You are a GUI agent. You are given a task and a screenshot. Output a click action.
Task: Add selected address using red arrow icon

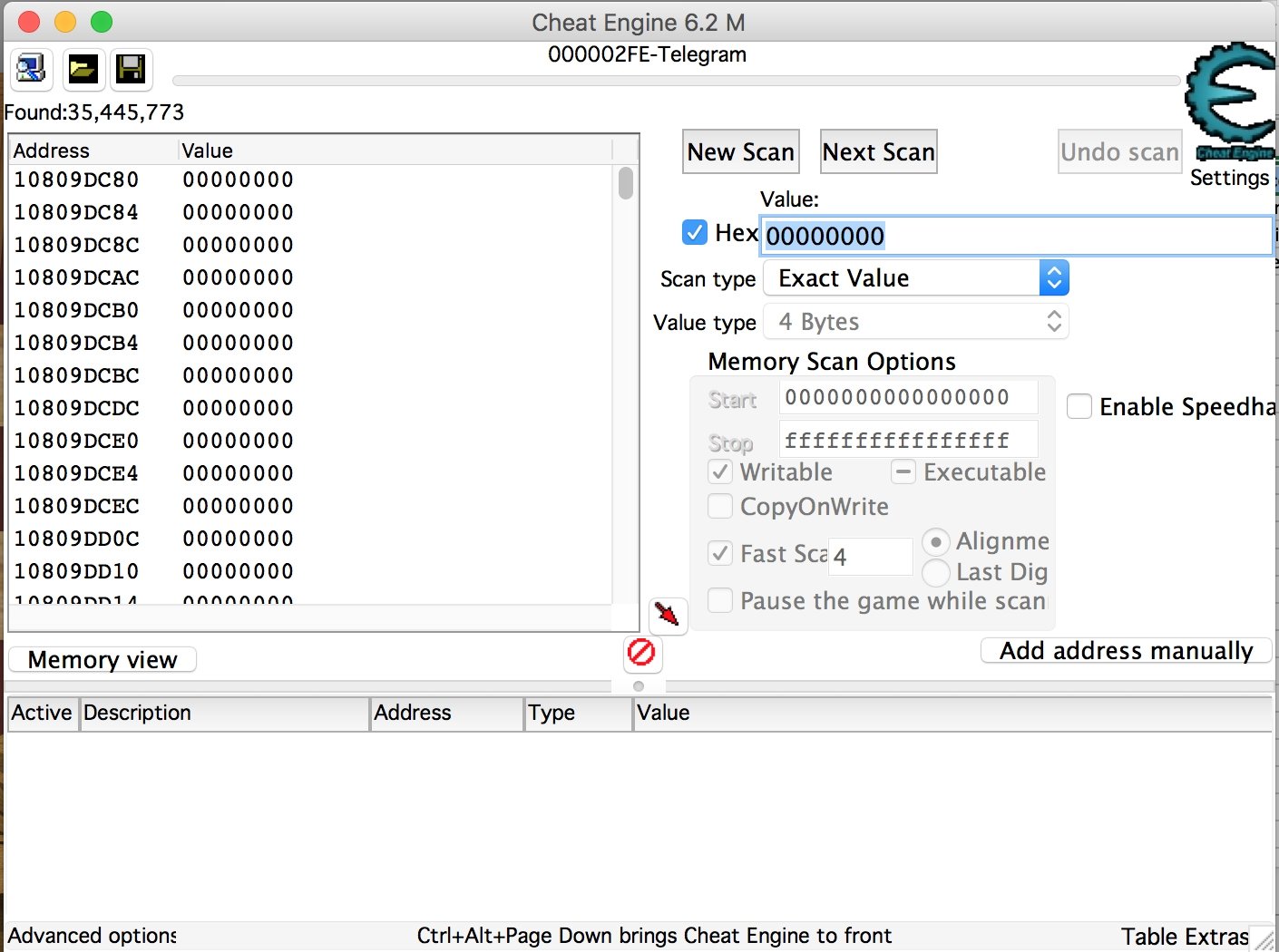click(668, 616)
